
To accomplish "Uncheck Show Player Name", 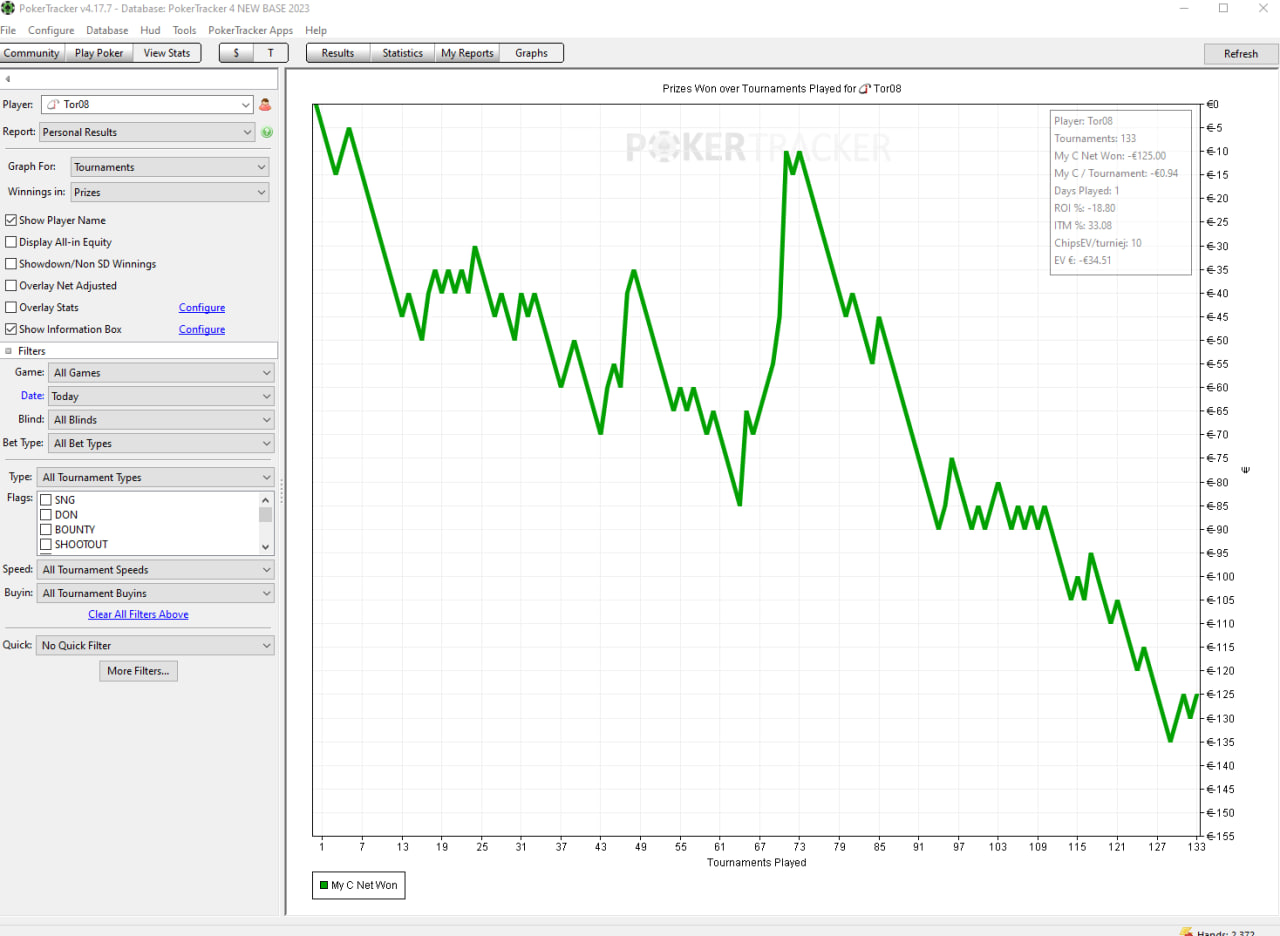I will 11,220.
